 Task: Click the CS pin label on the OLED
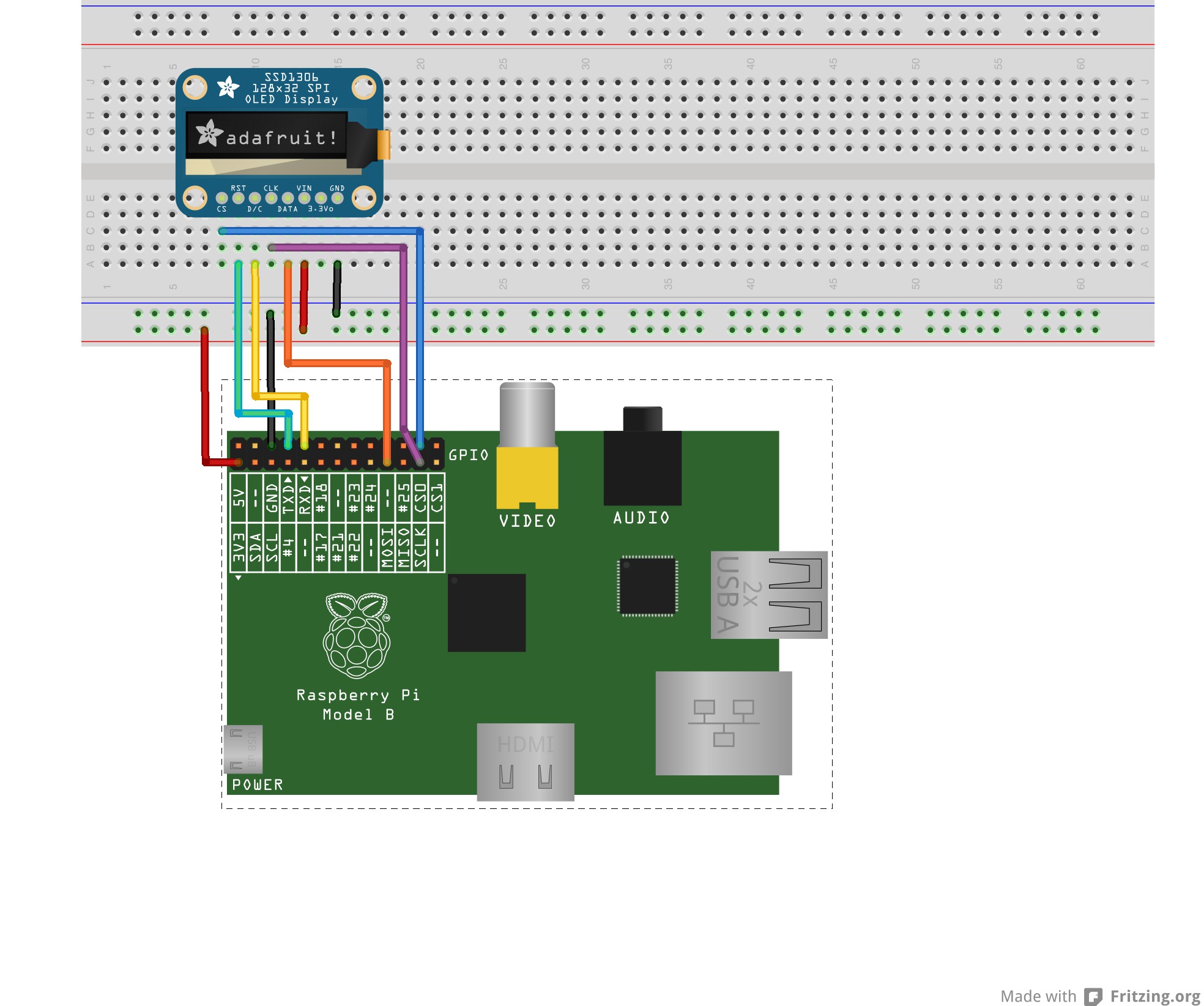[x=221, y=209]
